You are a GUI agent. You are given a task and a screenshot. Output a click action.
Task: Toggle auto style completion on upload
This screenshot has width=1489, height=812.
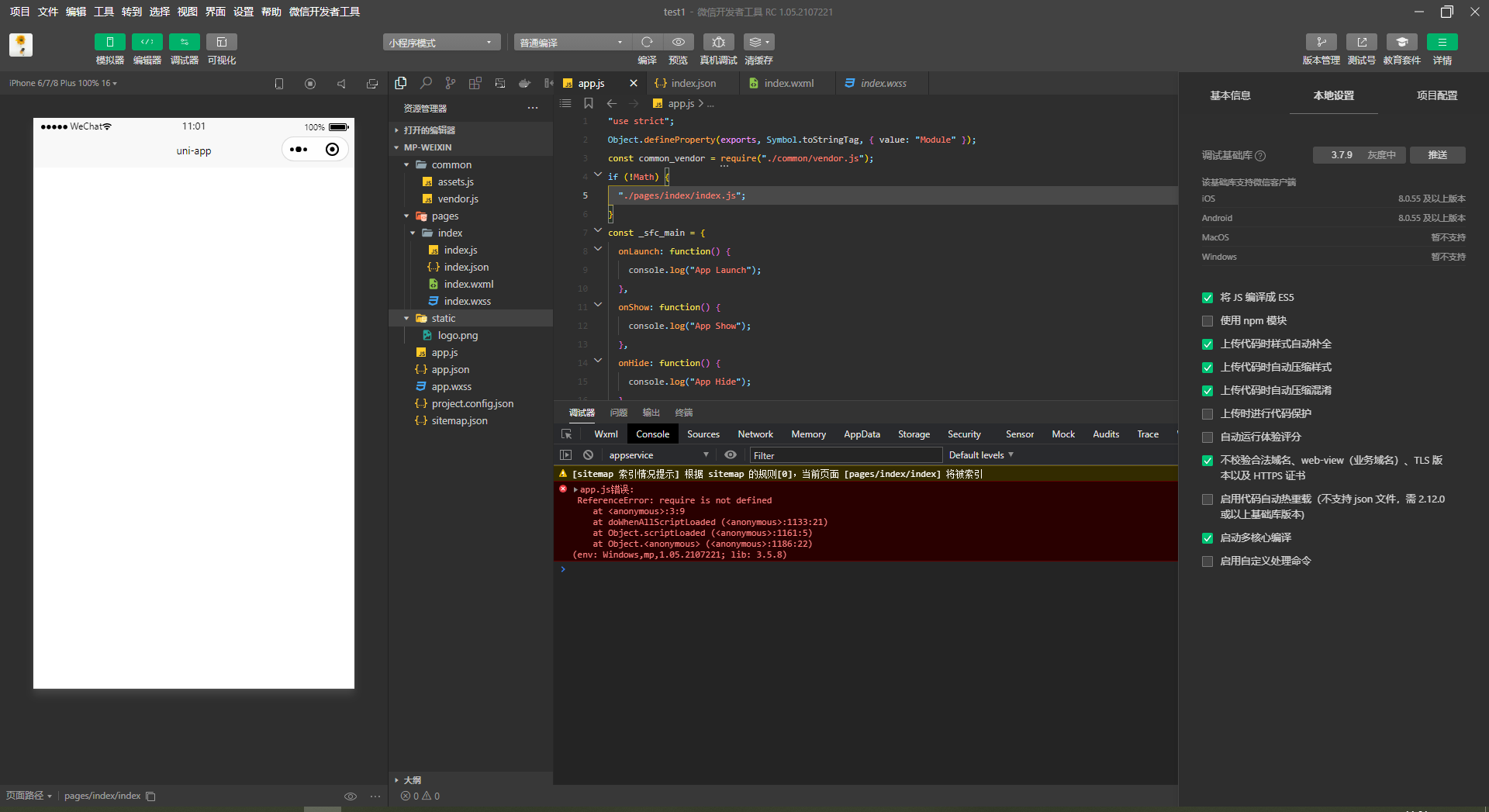click(1207, 344)
